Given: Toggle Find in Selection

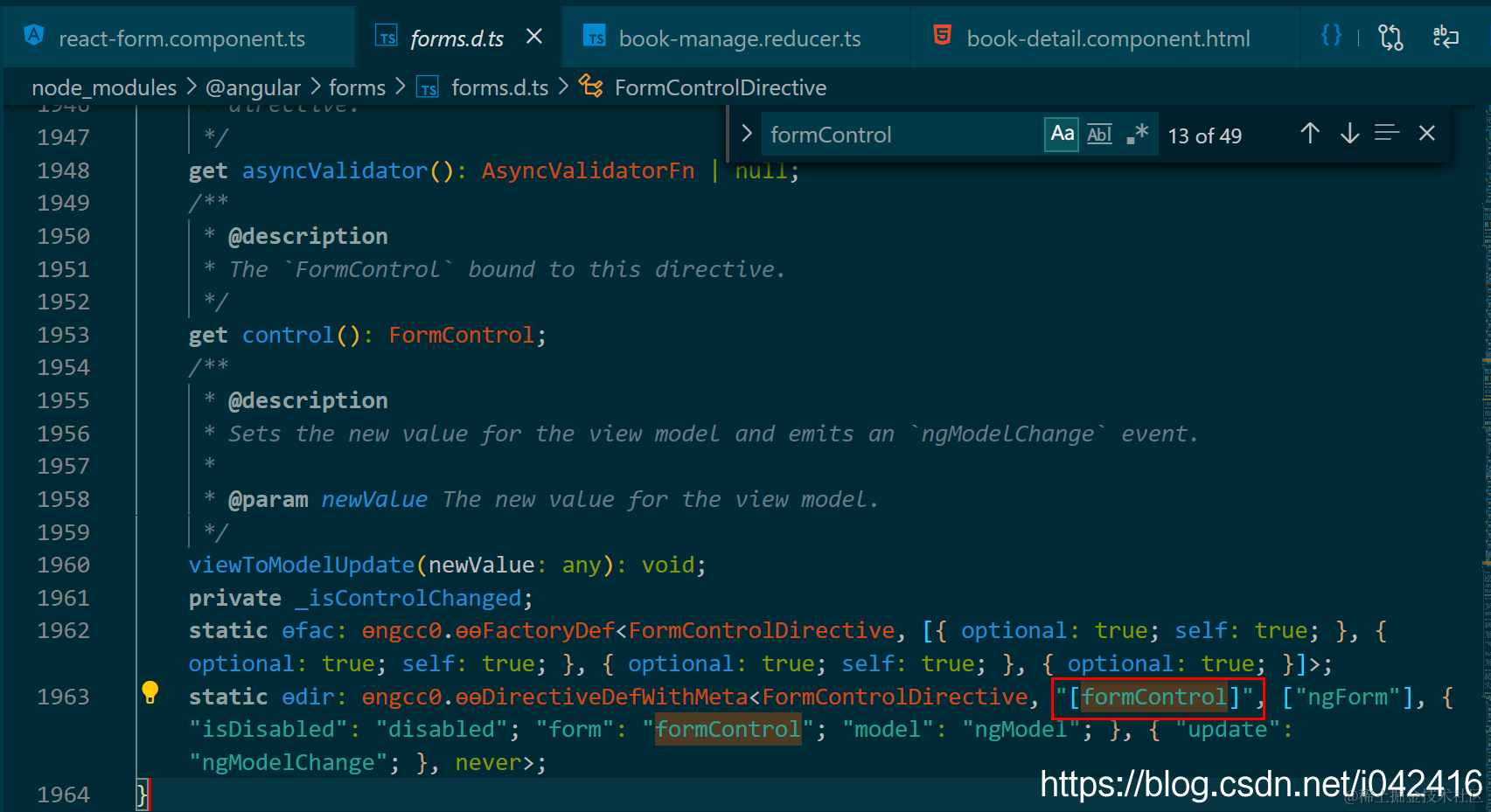Looking at the screenshot, I should 1387,133.
